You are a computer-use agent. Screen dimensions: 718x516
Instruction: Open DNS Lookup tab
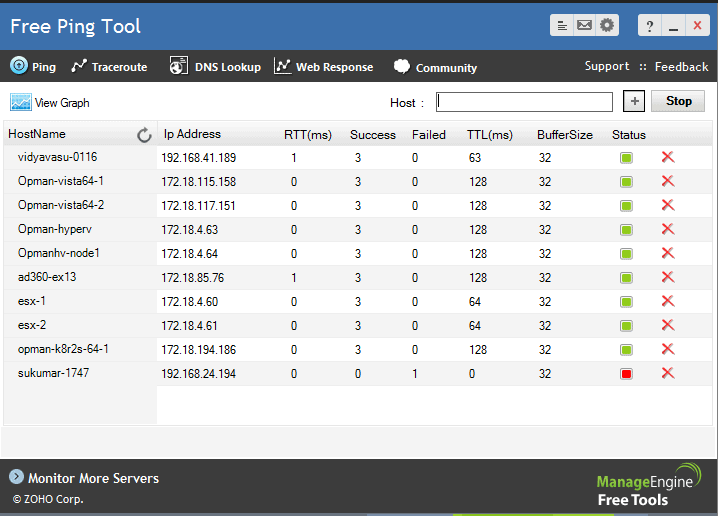[x=215, y=66]
